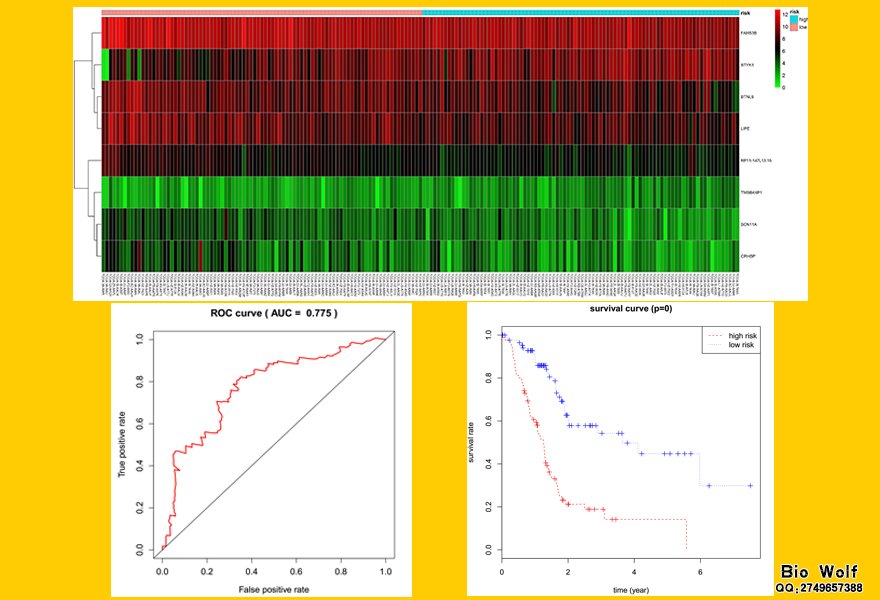Image resolution: width=880 pixels, height=600 pixels.
Task: Click the 4 tick on time axis
Action: [634, 572]
